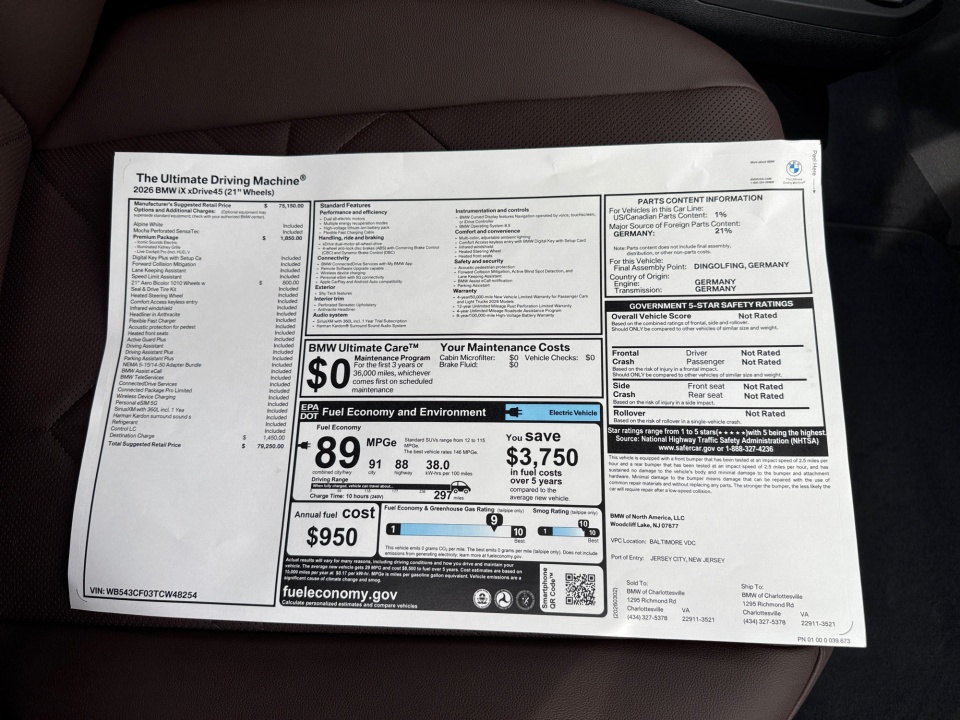The height and width of the screenshot is (720, 960).
Task: Click the DOT triskelion seal icon
Action: coord(504,597)
